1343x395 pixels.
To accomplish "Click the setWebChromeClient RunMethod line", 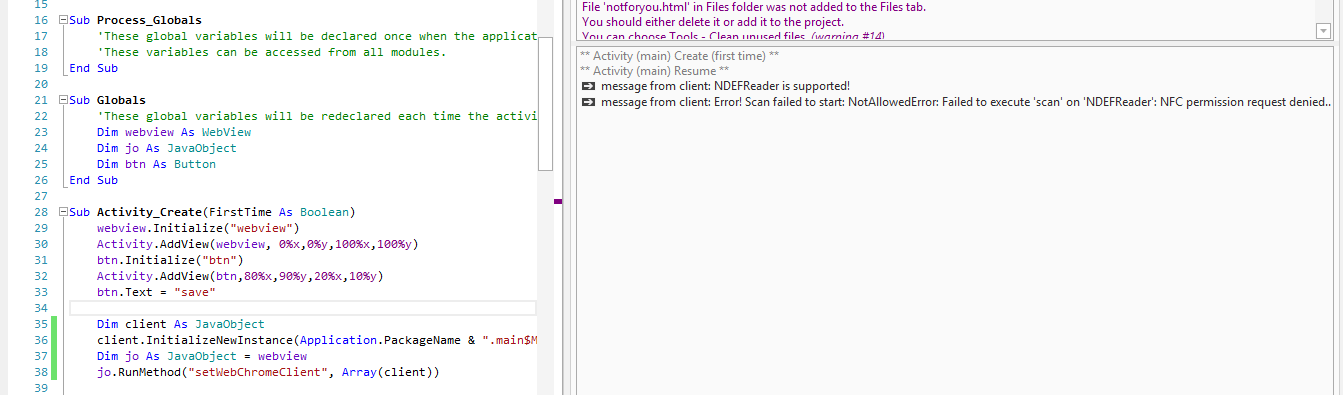I will 268,372.
